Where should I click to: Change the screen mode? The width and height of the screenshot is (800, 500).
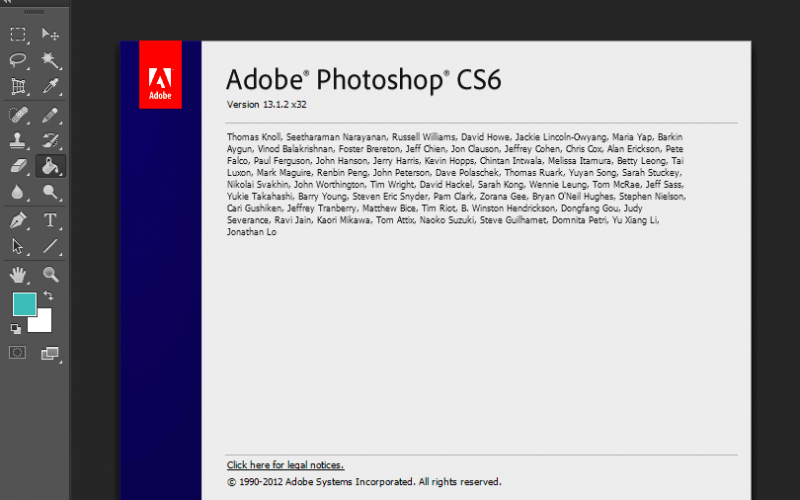point(50,353)
